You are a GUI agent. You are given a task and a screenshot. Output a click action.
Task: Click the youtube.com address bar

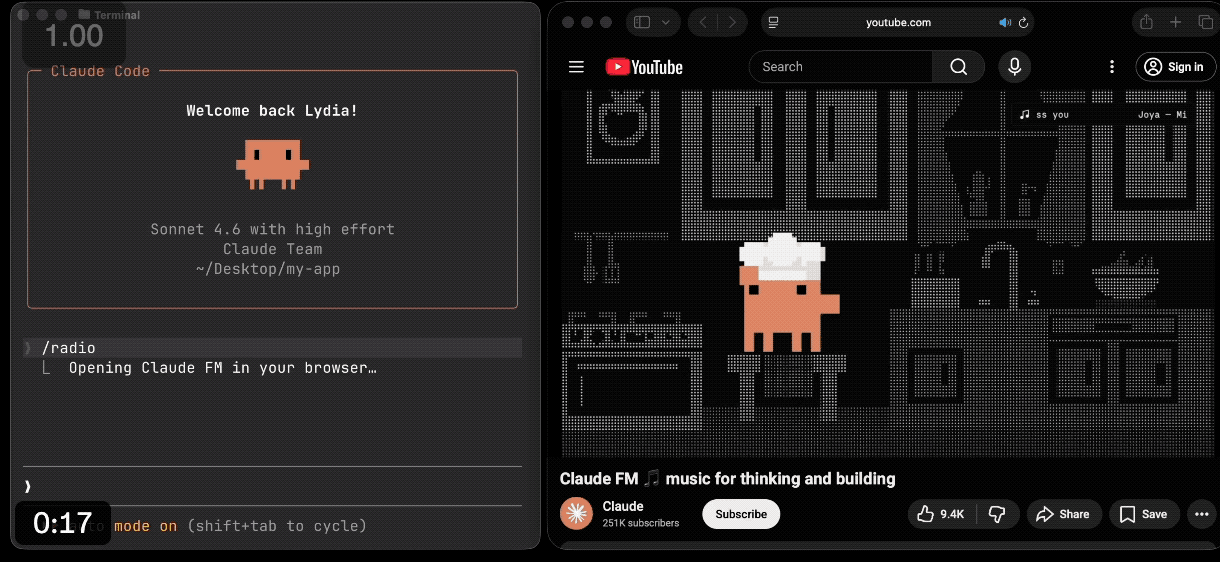(x=897, y=22)
